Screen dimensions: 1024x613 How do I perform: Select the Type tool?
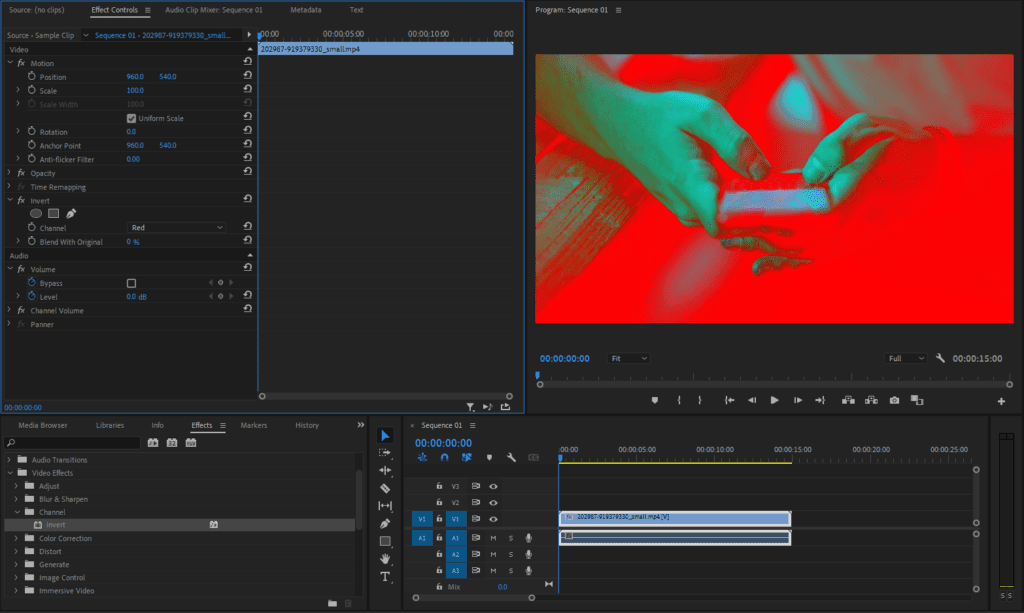click(385, 576)
